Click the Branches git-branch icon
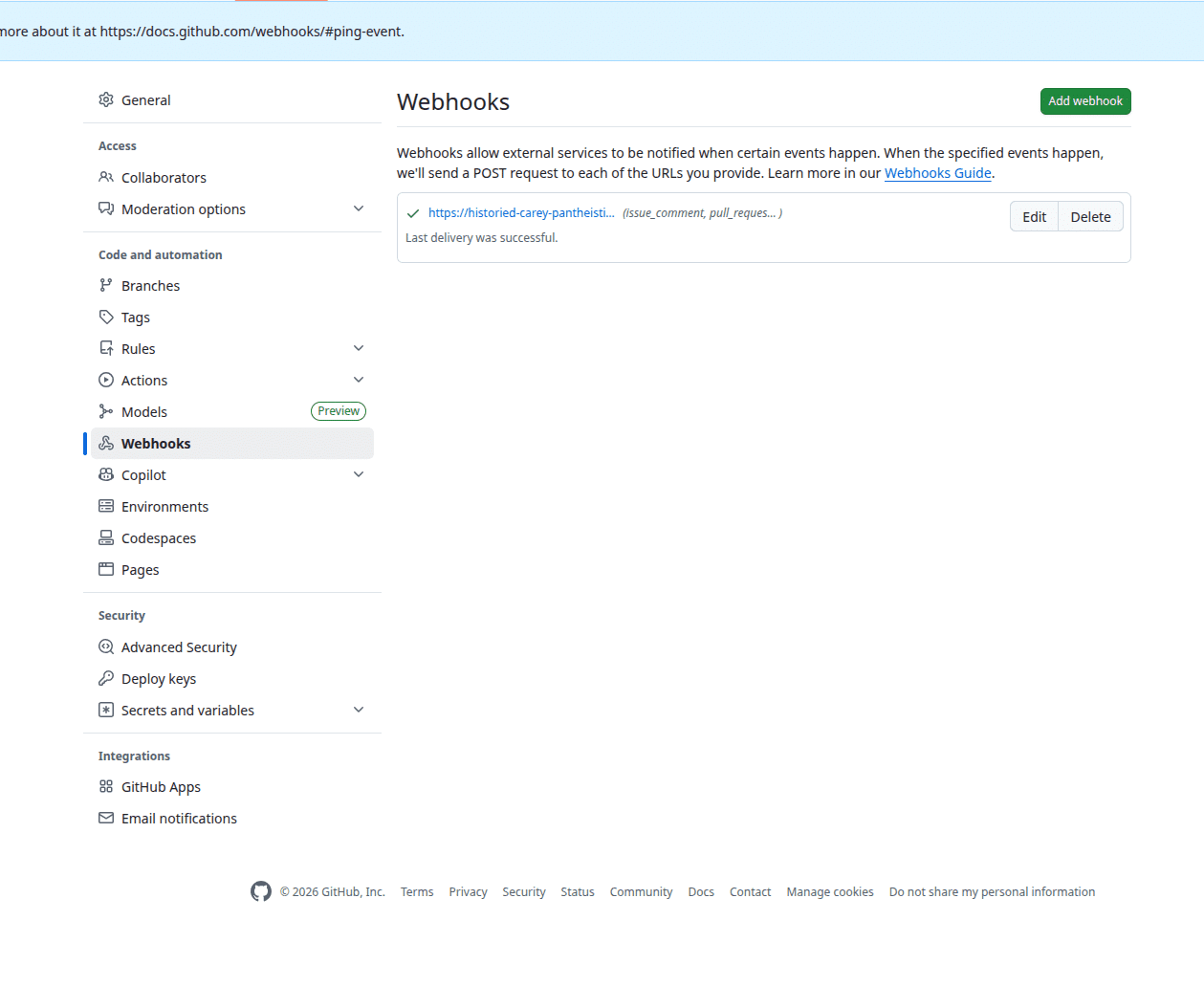The height and width of the screenshot is (1008, 1204). 106,285
